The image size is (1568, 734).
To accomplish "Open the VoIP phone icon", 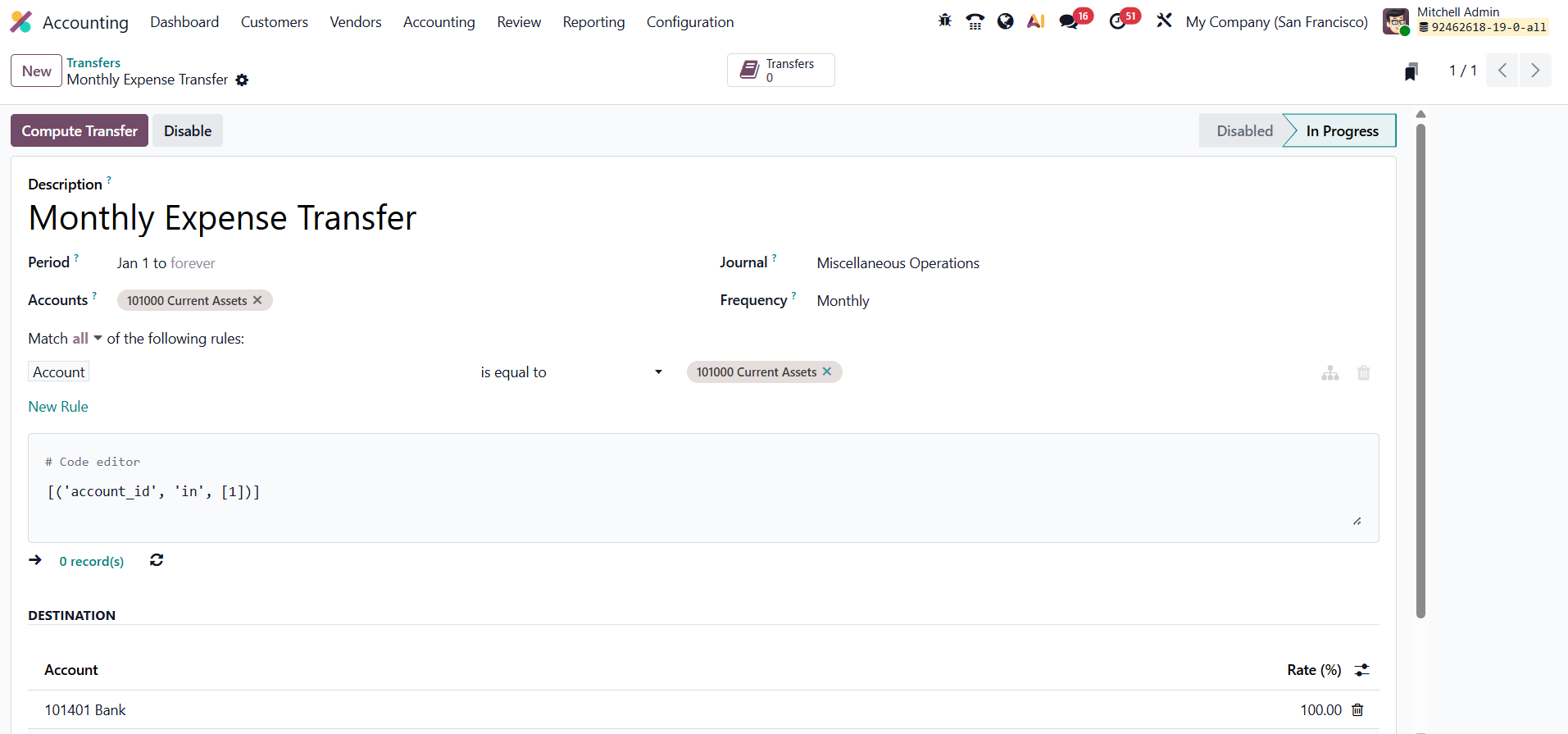I will 975,21.
